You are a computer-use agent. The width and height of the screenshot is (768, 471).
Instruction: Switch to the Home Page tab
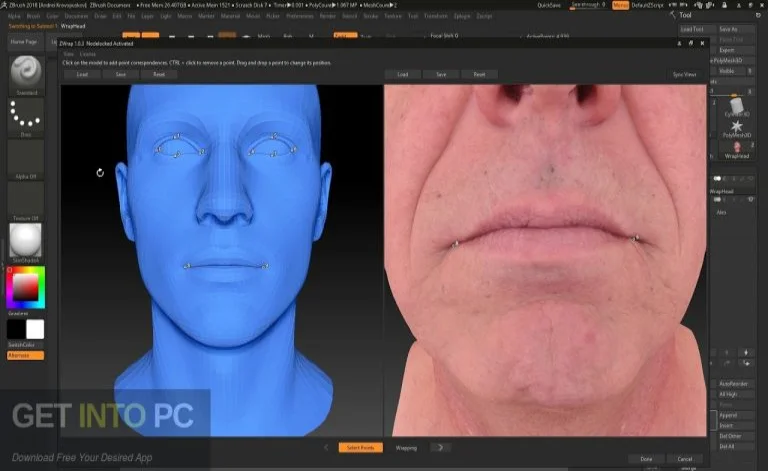(24, 43)
